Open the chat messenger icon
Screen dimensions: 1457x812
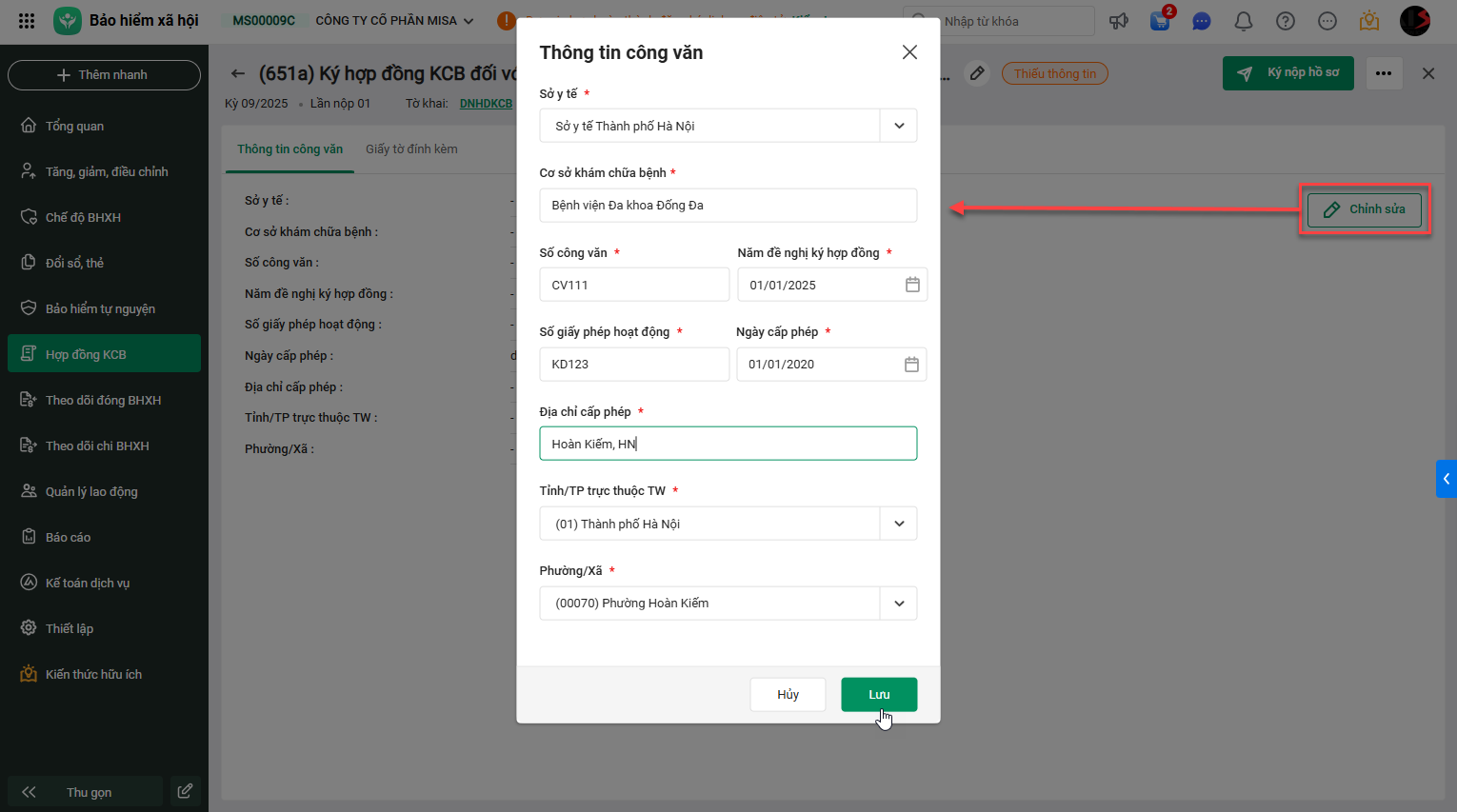(1202, 21)
